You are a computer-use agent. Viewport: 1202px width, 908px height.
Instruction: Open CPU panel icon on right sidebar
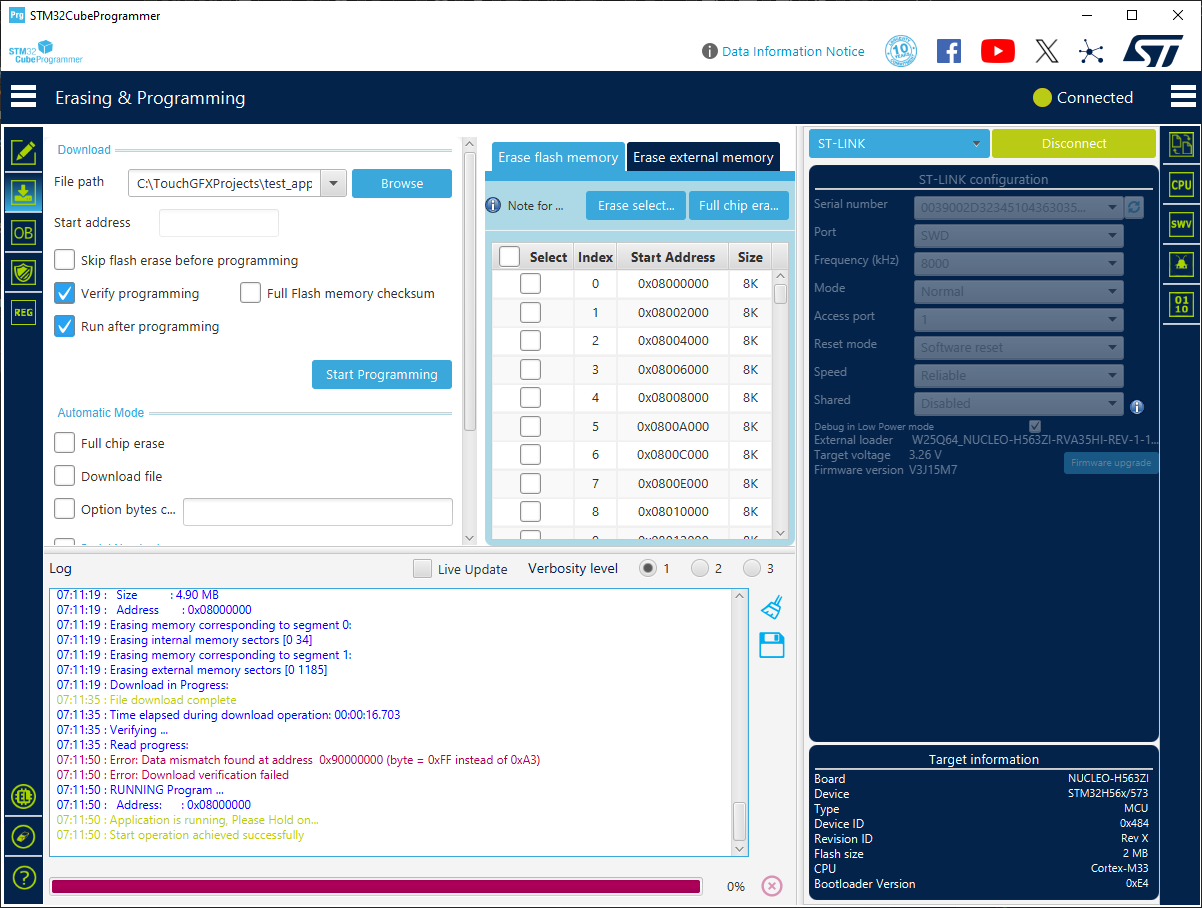pos(1182,185)
